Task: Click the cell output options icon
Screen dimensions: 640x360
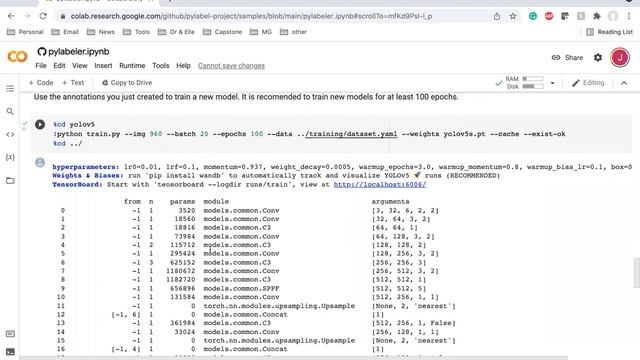Action: tap(40, 163)
